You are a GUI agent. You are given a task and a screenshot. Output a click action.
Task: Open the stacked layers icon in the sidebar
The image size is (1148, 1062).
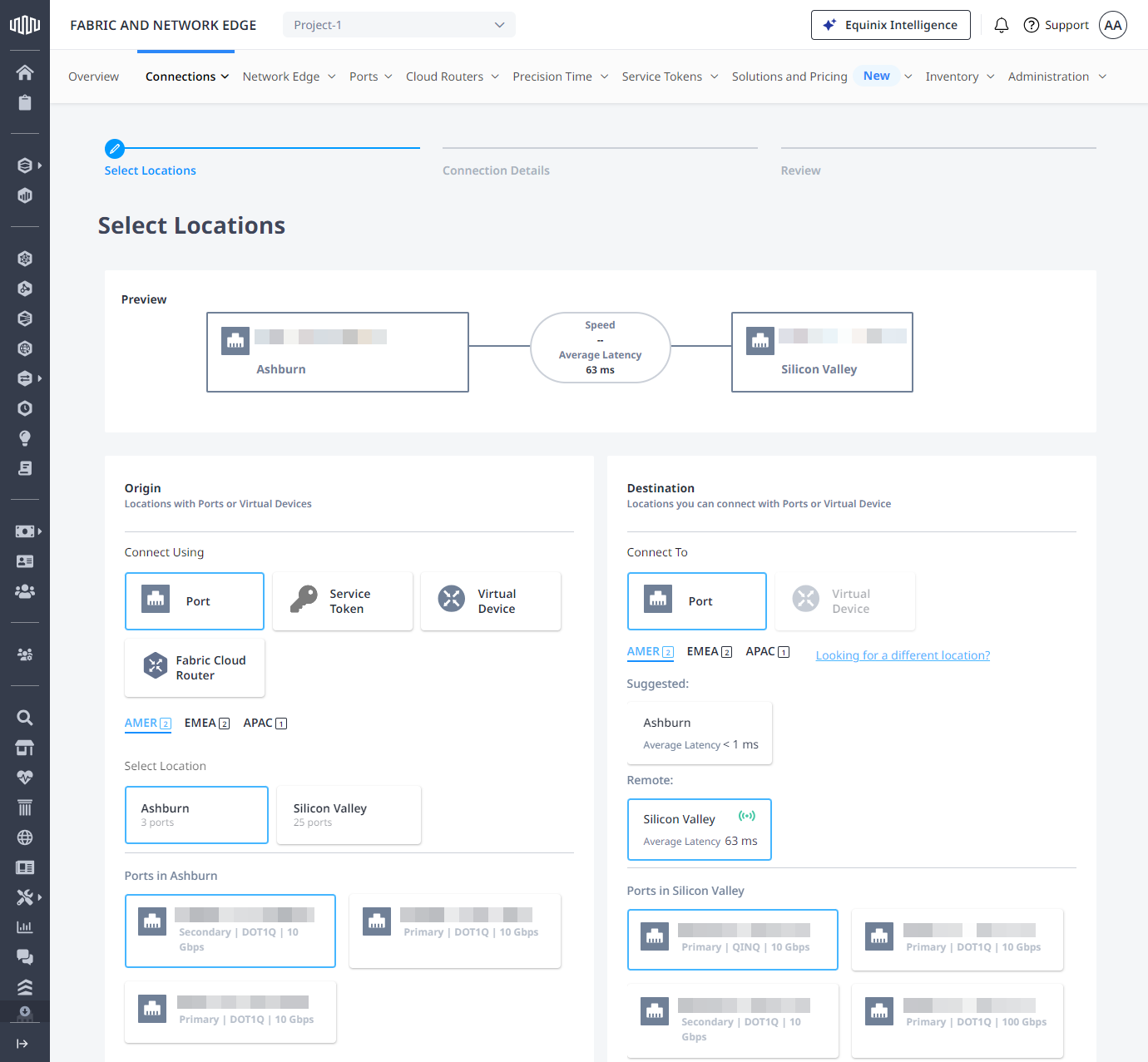pos(25,987)
